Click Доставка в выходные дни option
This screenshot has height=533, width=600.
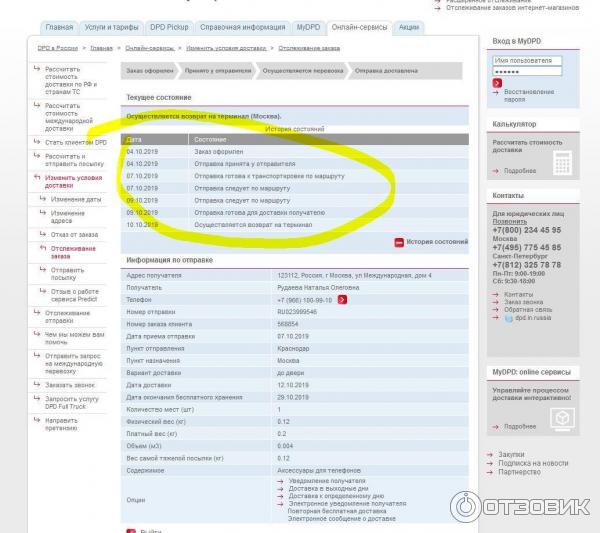pos(328,489)
